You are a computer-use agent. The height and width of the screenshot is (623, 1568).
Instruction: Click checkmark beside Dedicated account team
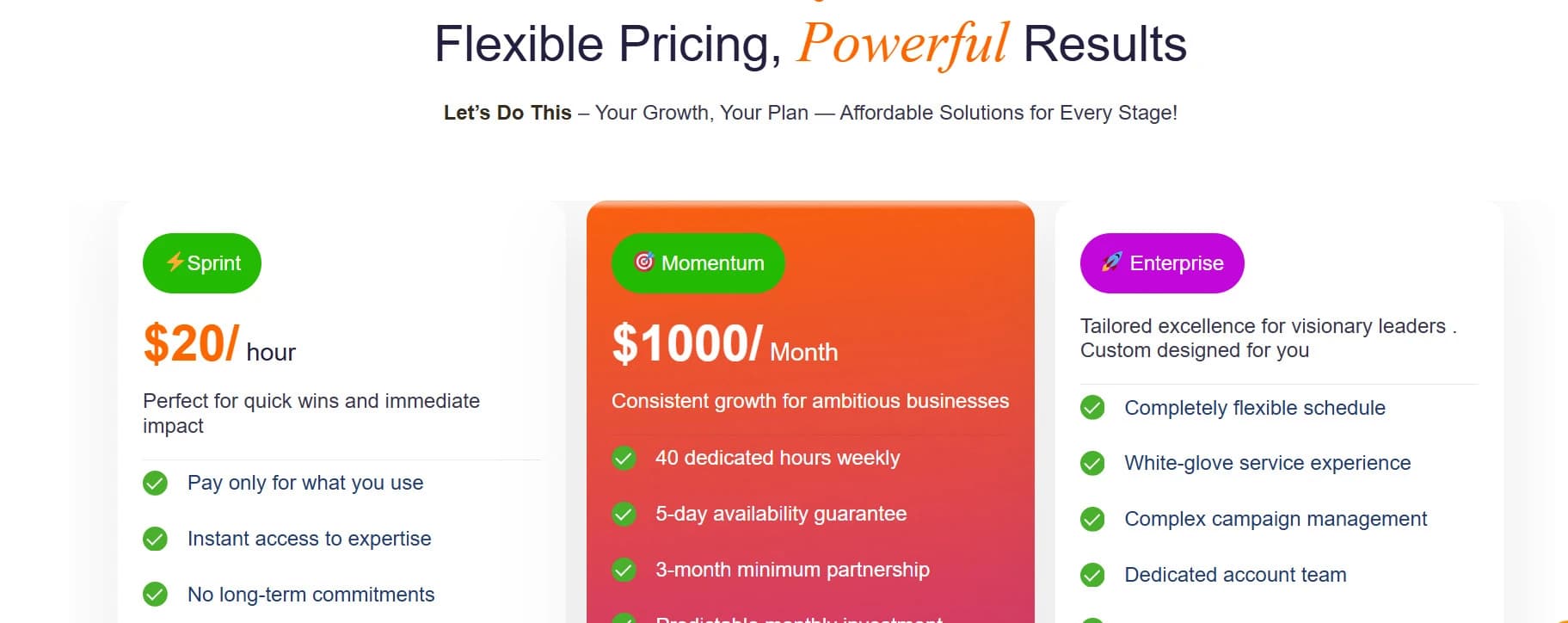coord(1092,575)
